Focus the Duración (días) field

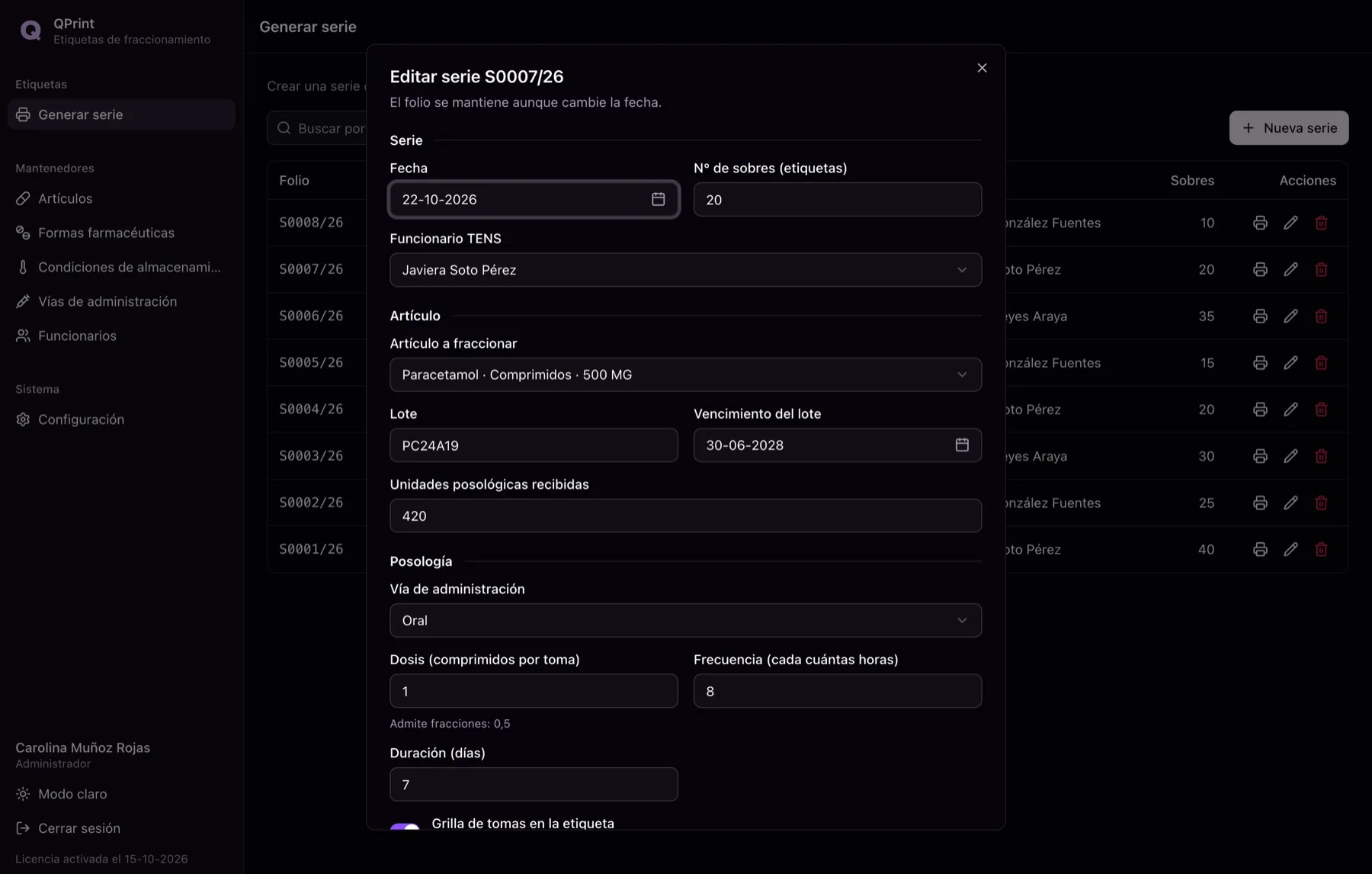534,784
